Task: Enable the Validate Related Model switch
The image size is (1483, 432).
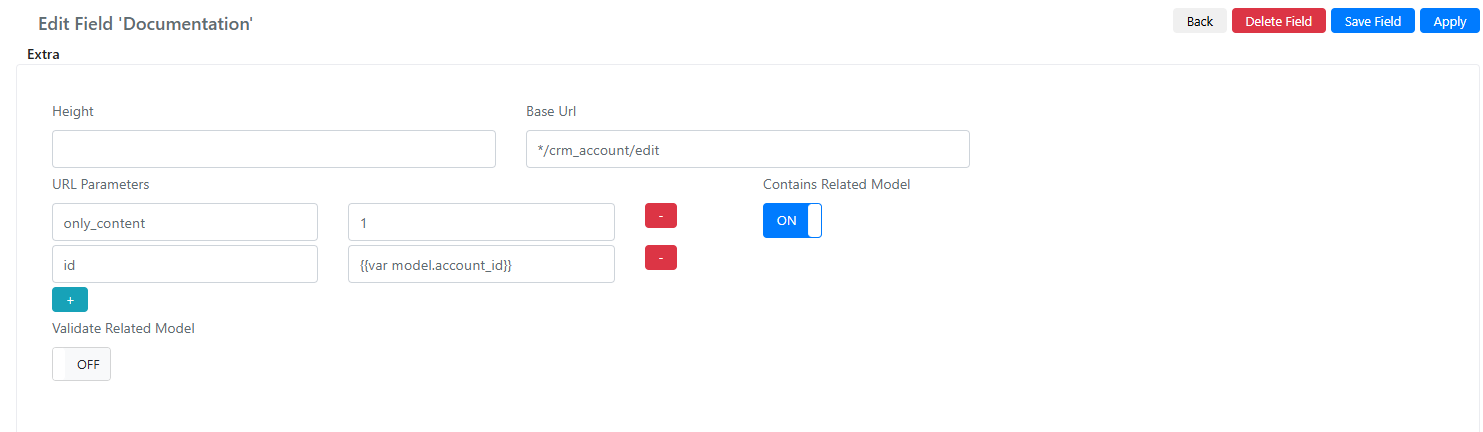Action: pyautogui.click(x=81, y=364)
